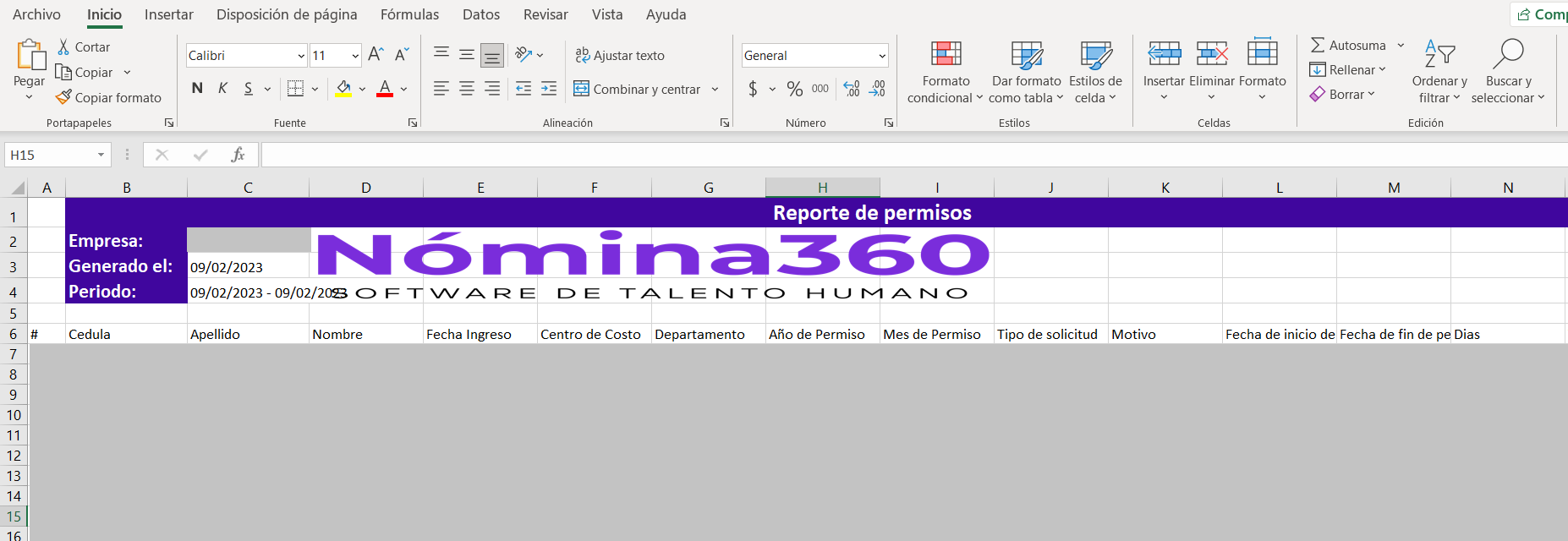Open the Borrar menu

click(x=1343, y=95)
